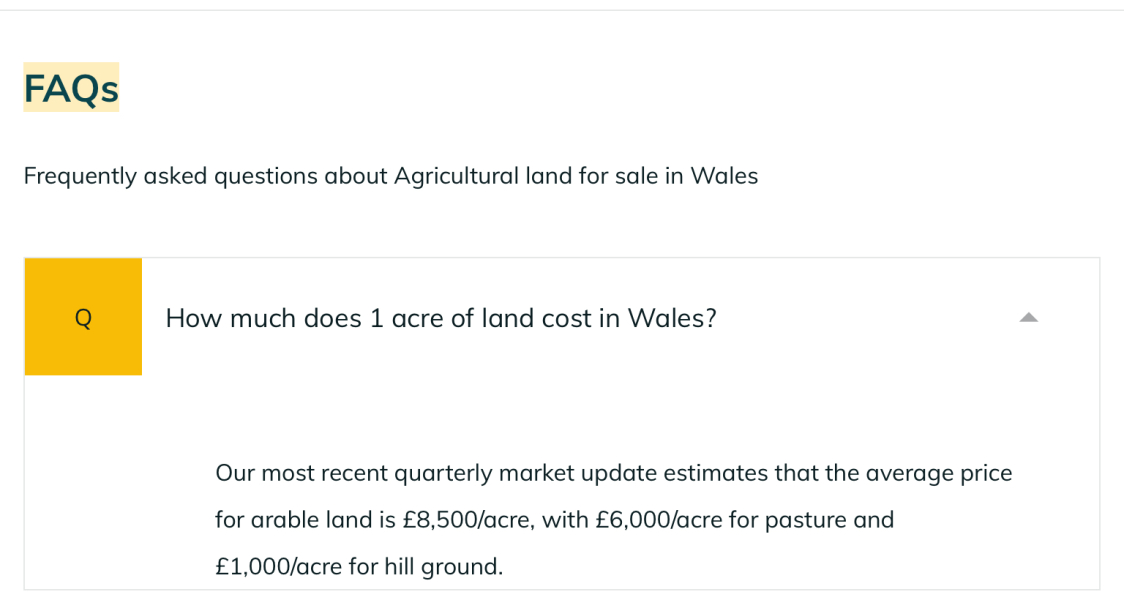Click the orange square beside the question
The height and width of the screenshot is (600, 1124).
pos(83,316)
